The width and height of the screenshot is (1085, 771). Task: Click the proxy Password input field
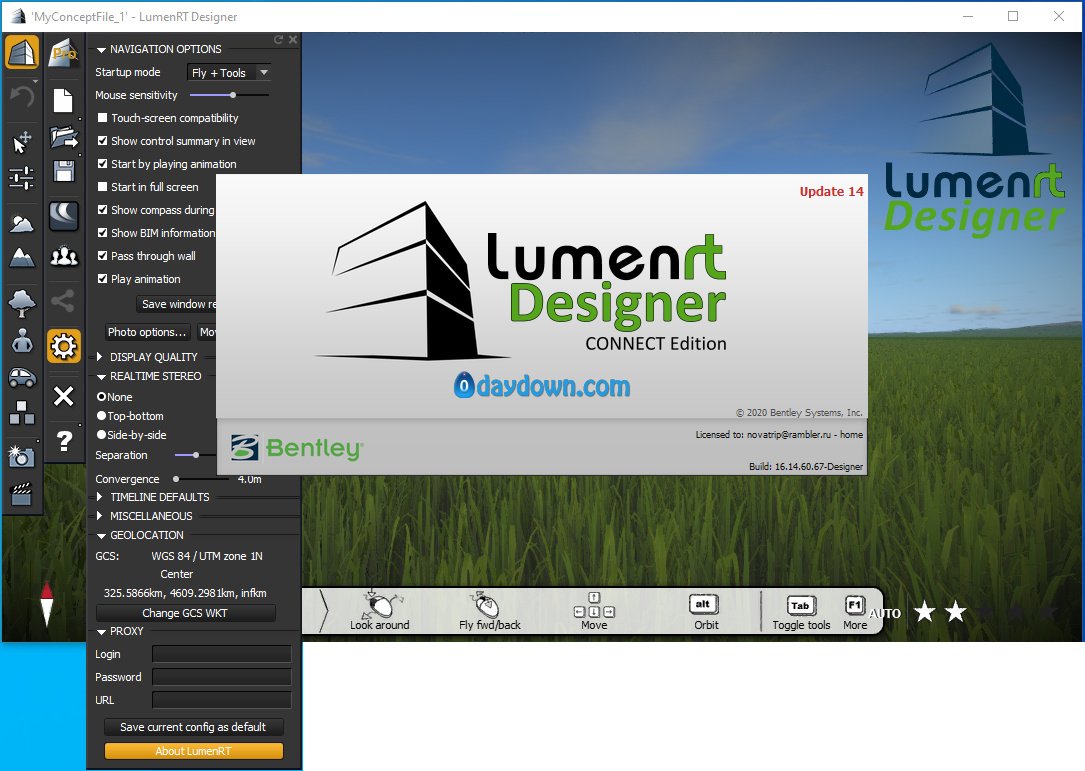tap(221, 677)
